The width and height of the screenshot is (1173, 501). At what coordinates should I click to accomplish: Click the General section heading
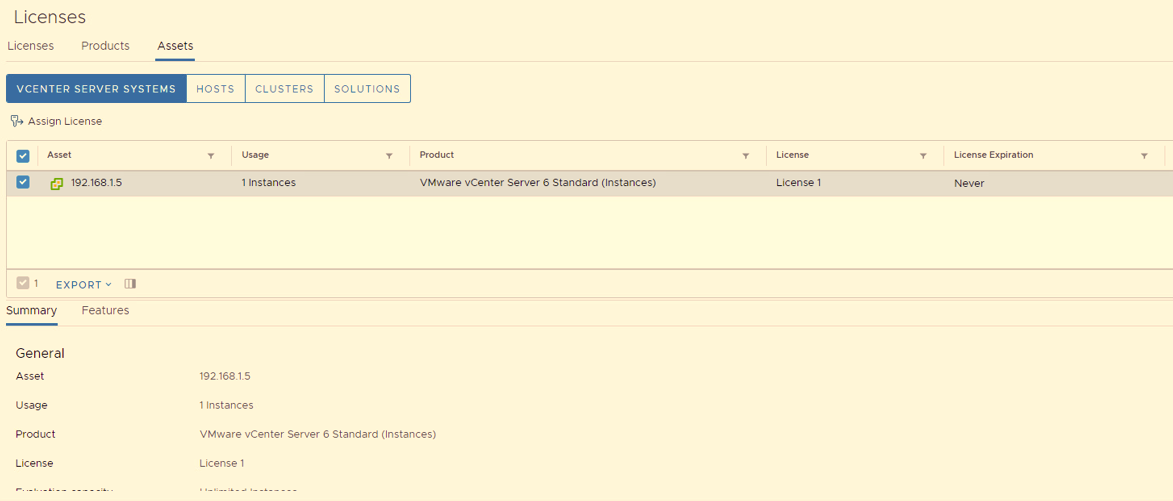tap(40, 353)
